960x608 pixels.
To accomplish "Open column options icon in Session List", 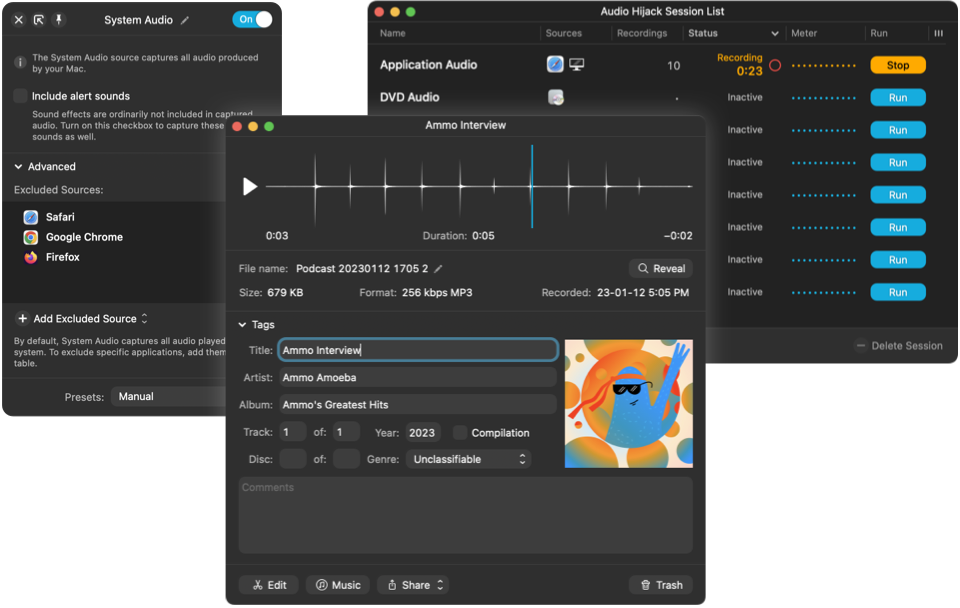I will pos(939,33).
